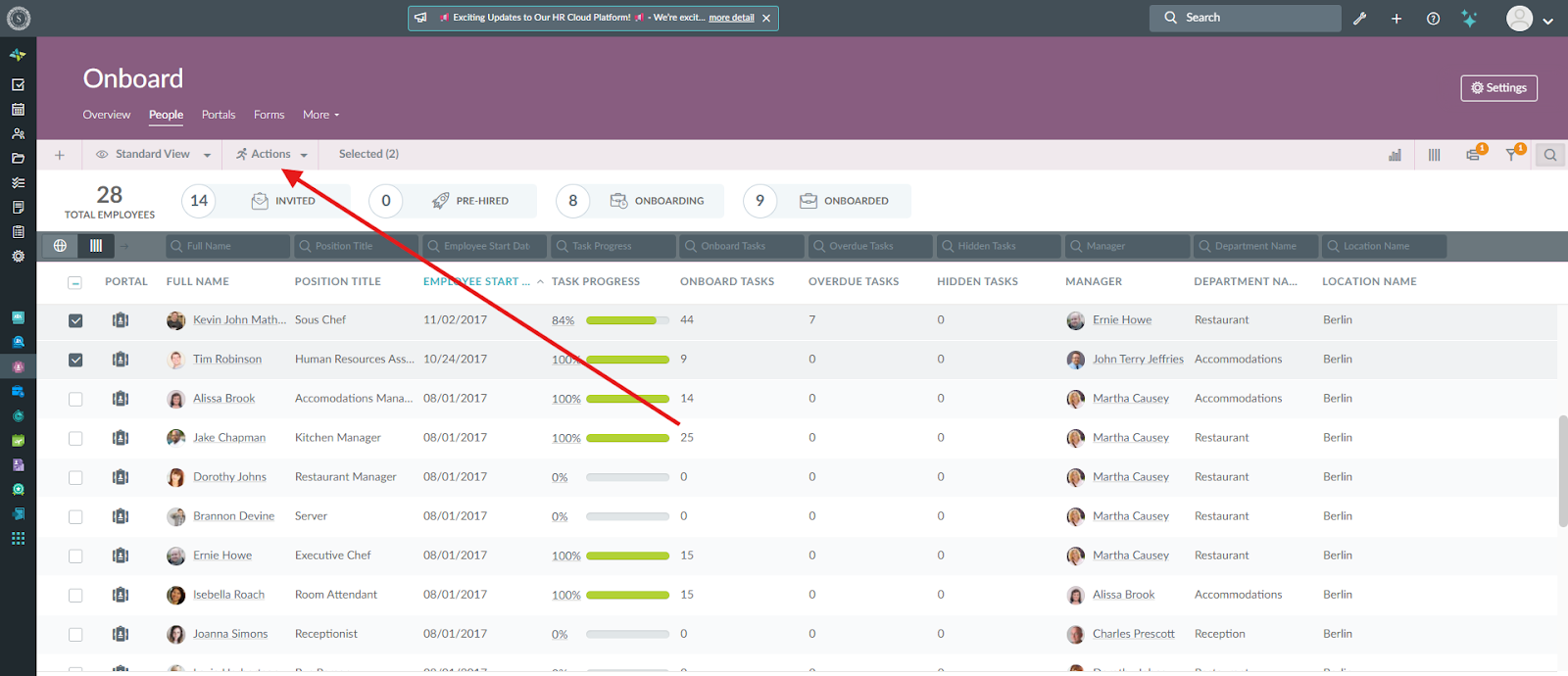Open the Actions dropdown
This screenshot has height=676, width=1568.
point(271,155)
